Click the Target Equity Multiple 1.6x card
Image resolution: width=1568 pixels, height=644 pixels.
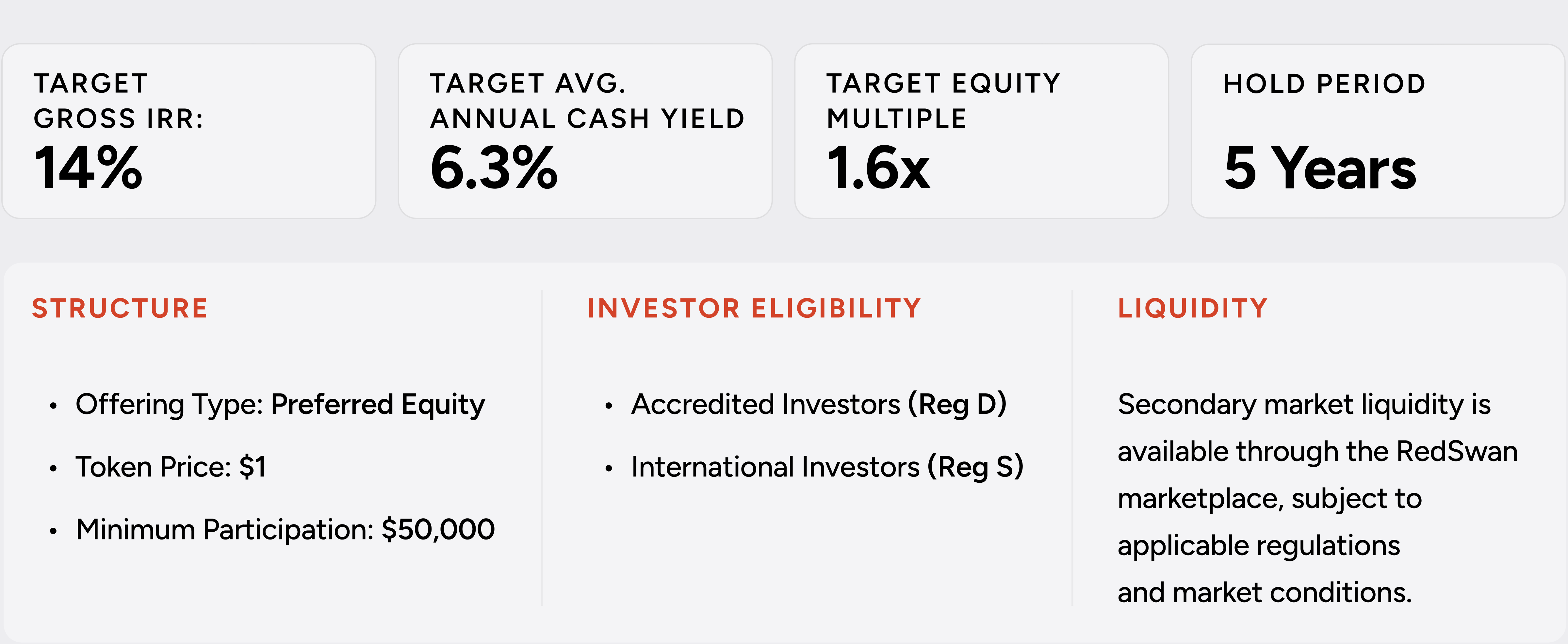pos(981,131)
